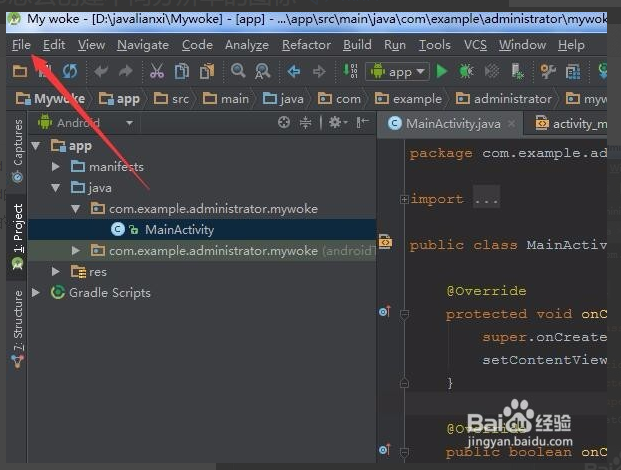The height and width of the screenshot is (470, 621).
Task: Click the Make Project icon
Action: (x=350, y=71)
